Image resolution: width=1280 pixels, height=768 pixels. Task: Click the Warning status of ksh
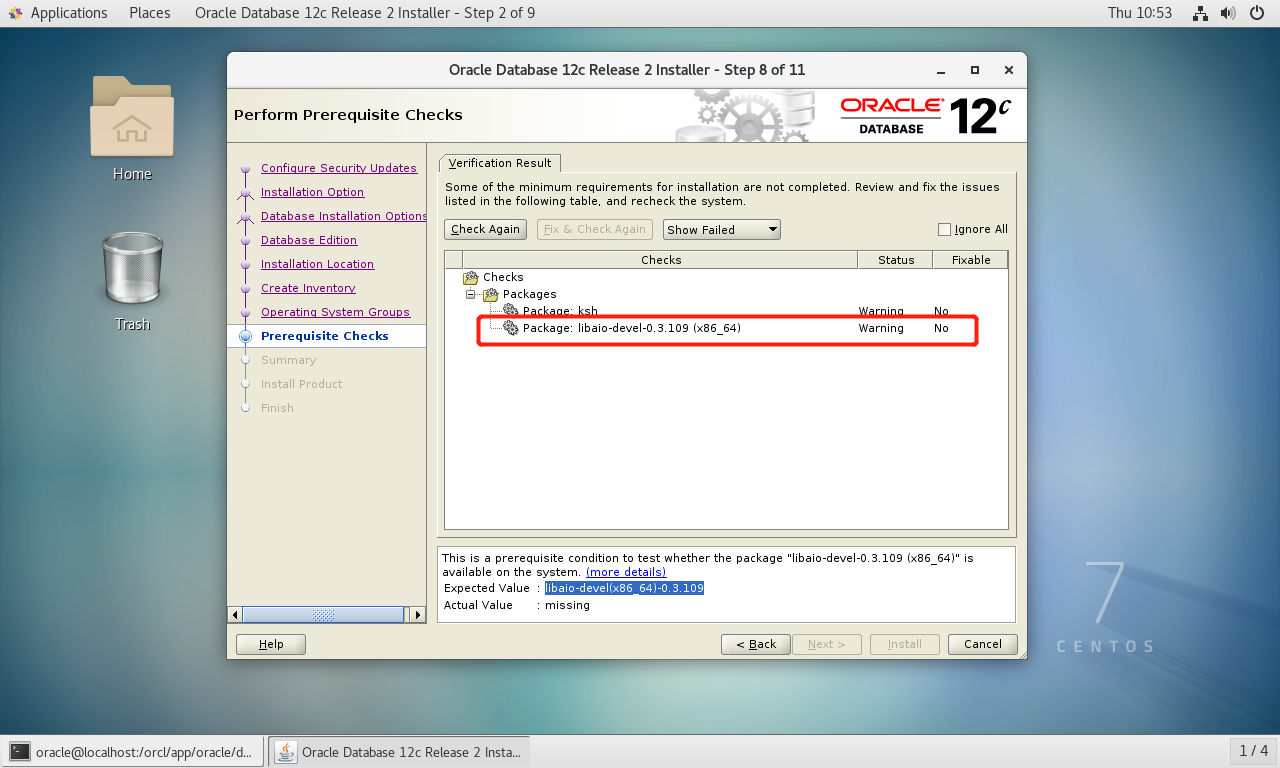pyautogui.click(x=881, y=311)
